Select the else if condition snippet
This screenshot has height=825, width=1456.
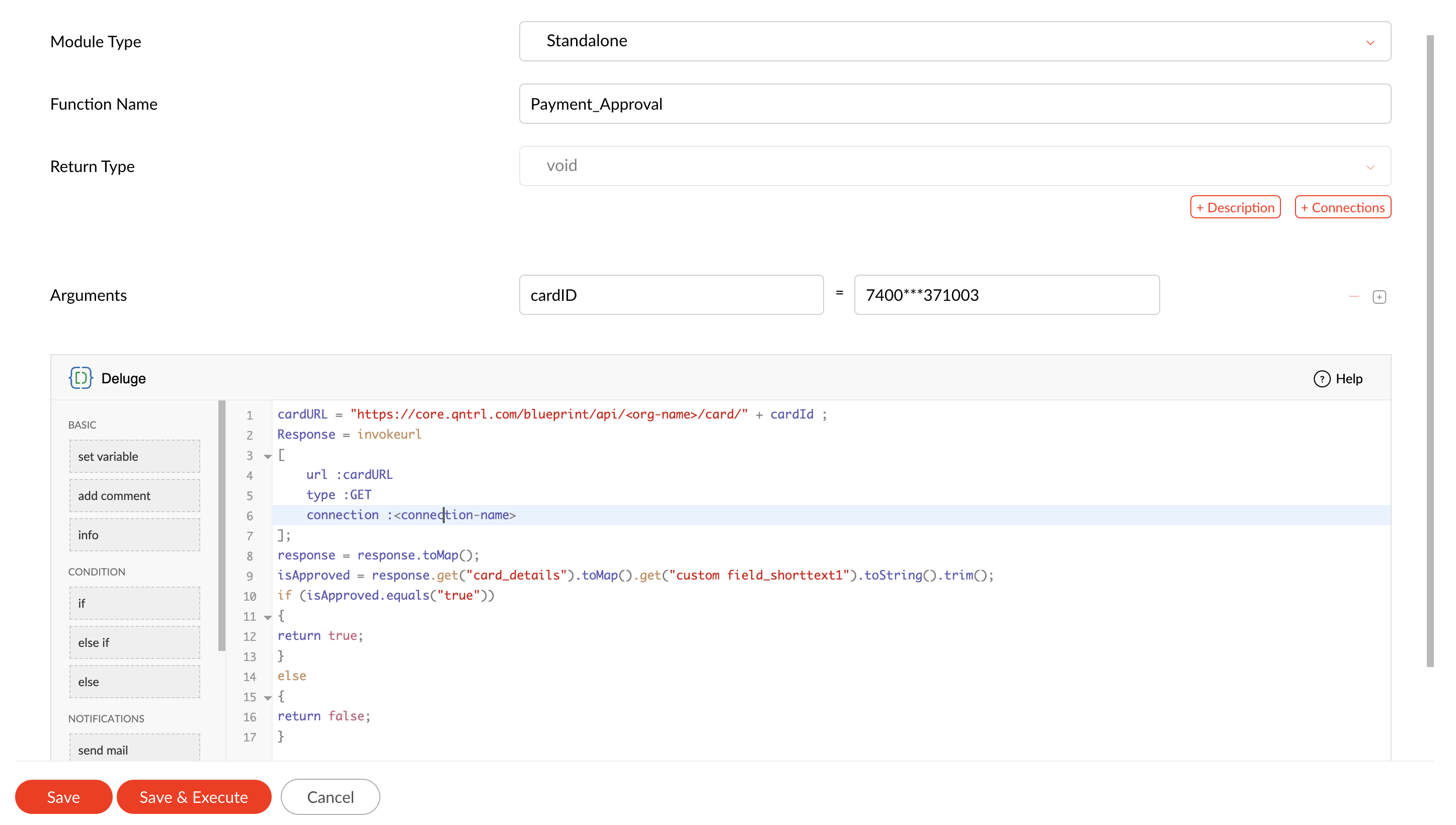pos(134,642)
